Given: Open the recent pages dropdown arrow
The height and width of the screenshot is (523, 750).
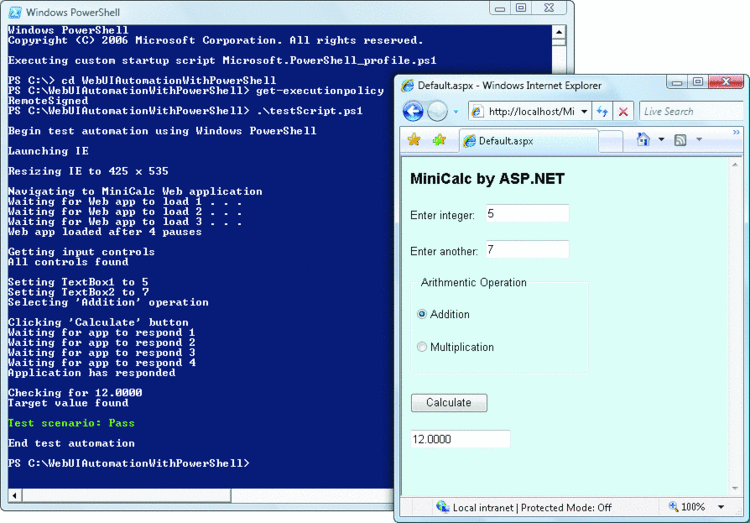Looking at the screenshot, I should click(456, 112).
